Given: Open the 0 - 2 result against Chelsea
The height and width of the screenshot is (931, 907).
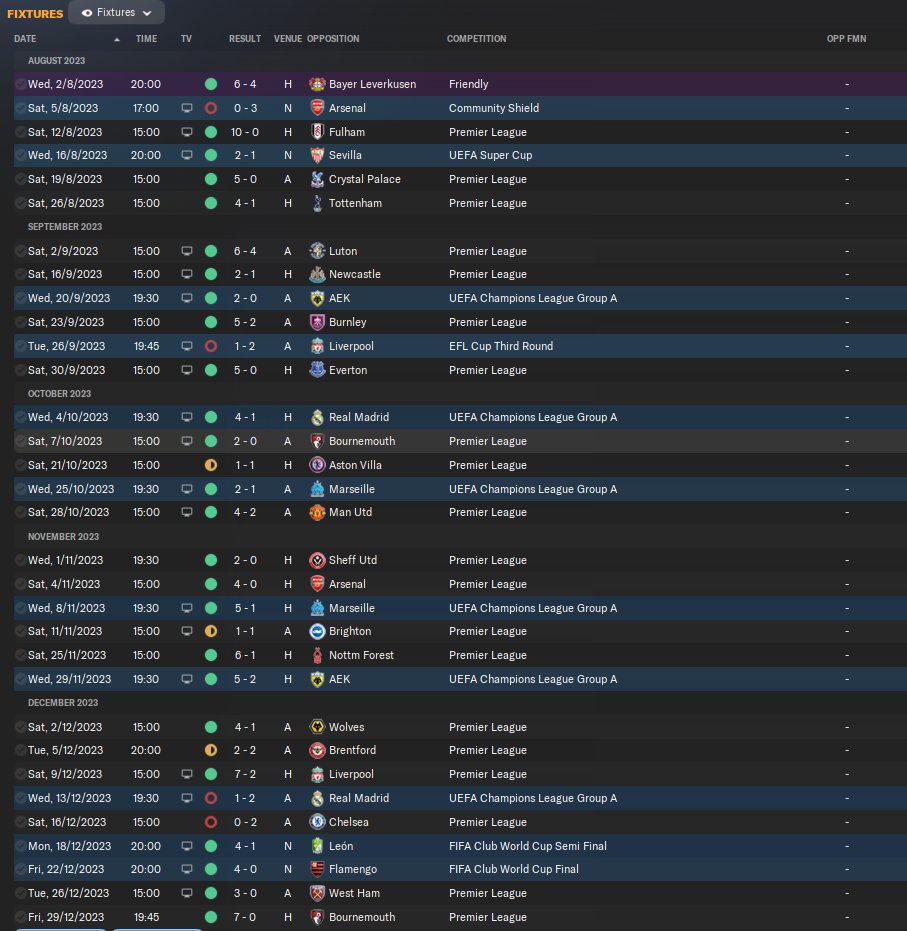Looking at the screenshot, I should (x=245, y=822).
